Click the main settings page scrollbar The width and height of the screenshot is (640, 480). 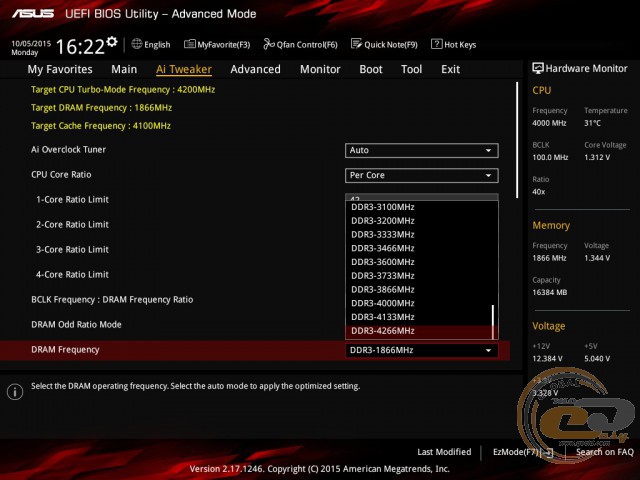tap(517, 140)
